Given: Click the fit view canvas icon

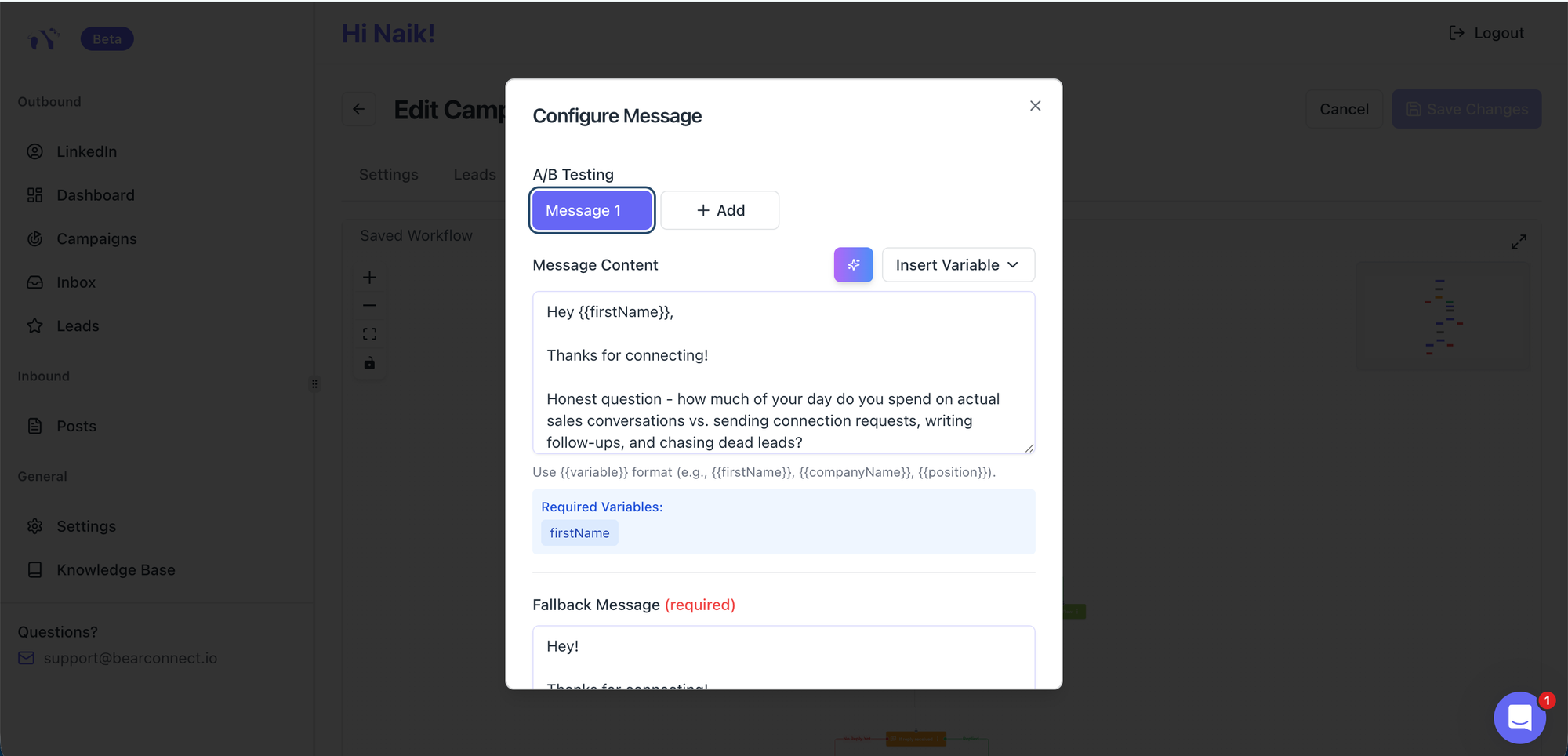Looking at the screenshot, I should click(x=370, y=334).
